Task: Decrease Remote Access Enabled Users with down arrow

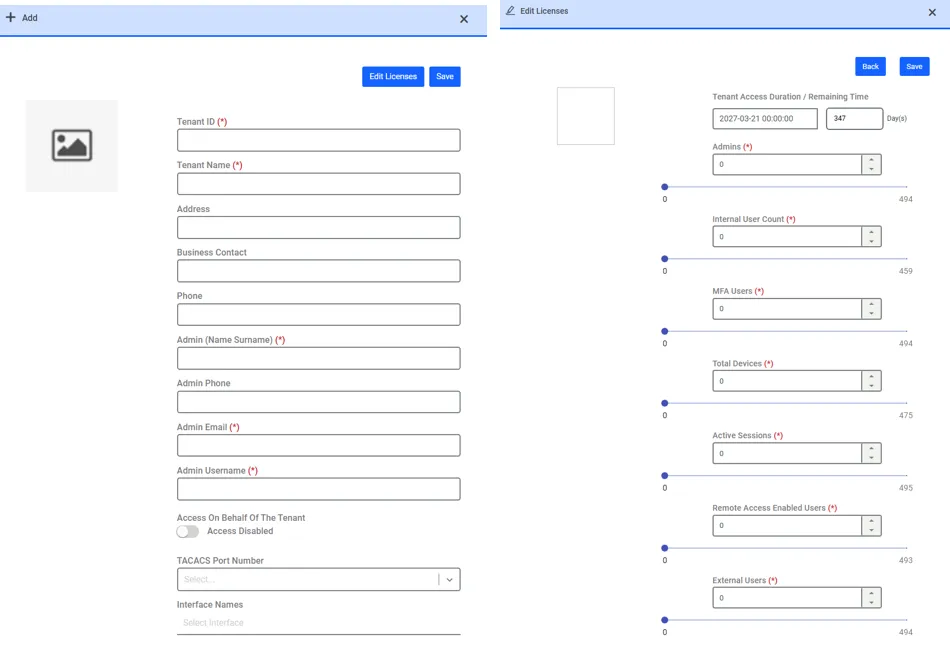Action: point(871,530)
